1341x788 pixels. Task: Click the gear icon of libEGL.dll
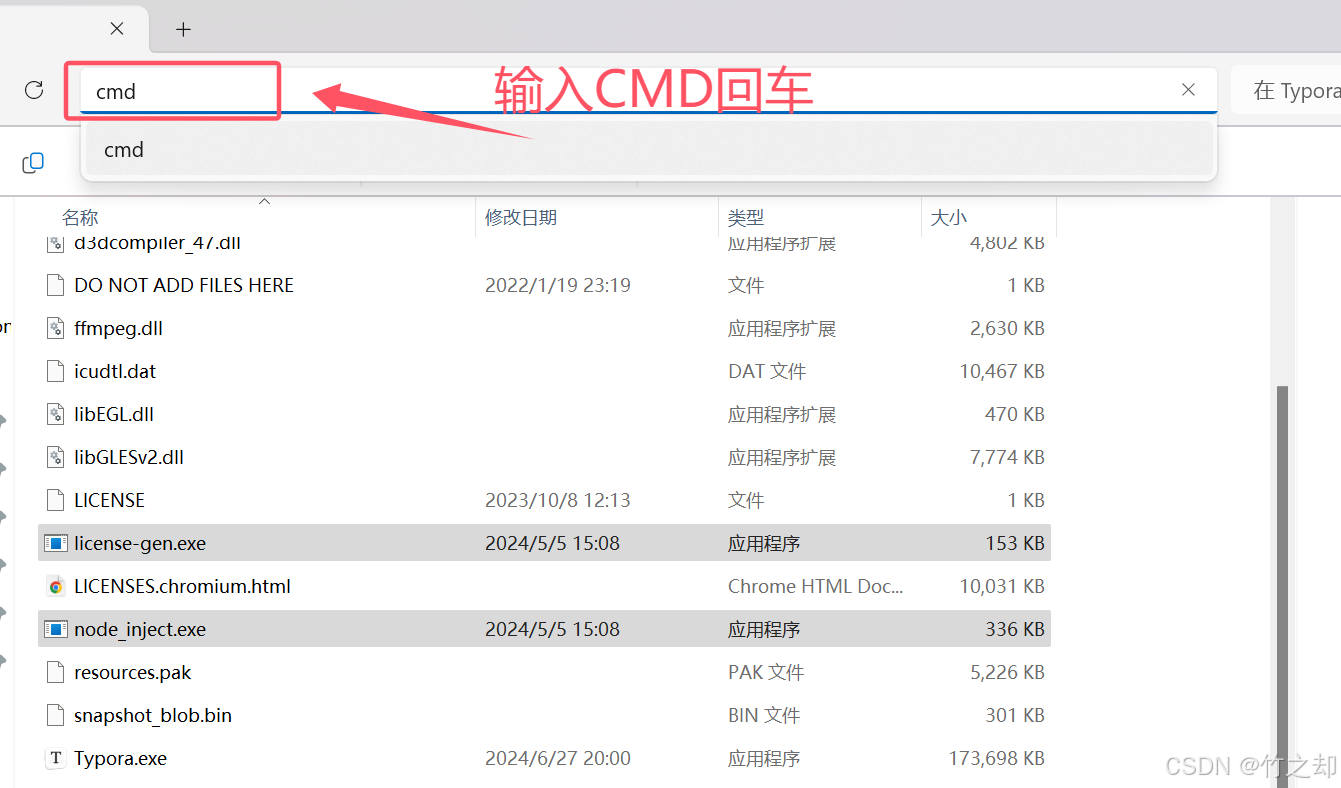pos(55,414)
